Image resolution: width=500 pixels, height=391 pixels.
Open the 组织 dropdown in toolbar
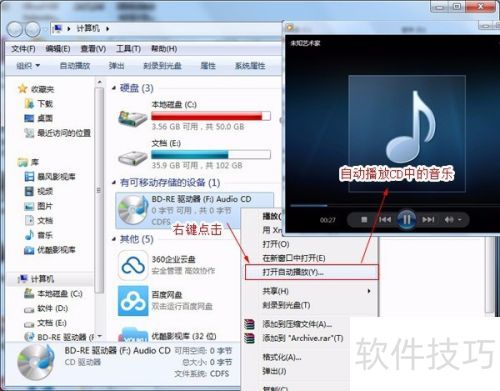coord(28,66)
